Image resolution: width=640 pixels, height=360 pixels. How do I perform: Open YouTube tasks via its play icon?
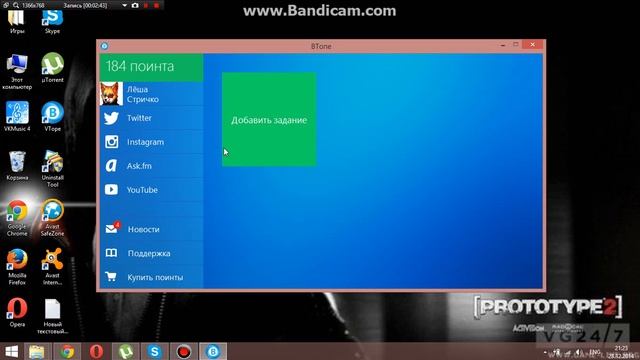pos(111,189)
